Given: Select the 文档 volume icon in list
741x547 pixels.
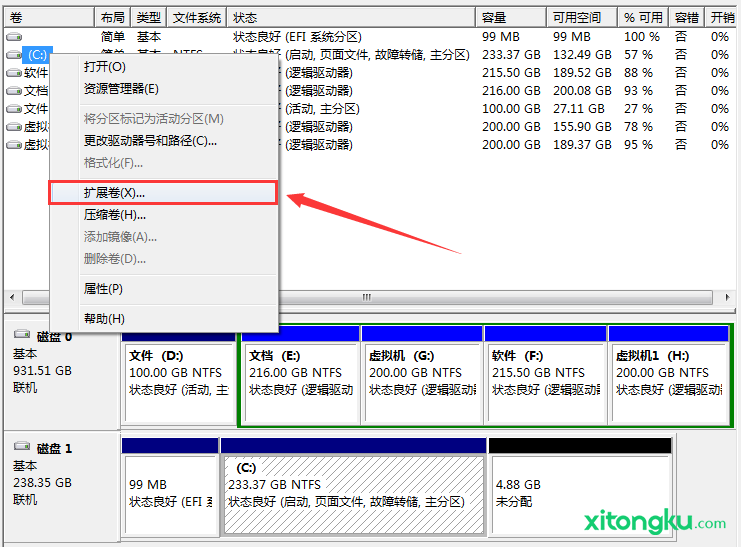Looking at the screenshot, I should (x=14, y=91).
